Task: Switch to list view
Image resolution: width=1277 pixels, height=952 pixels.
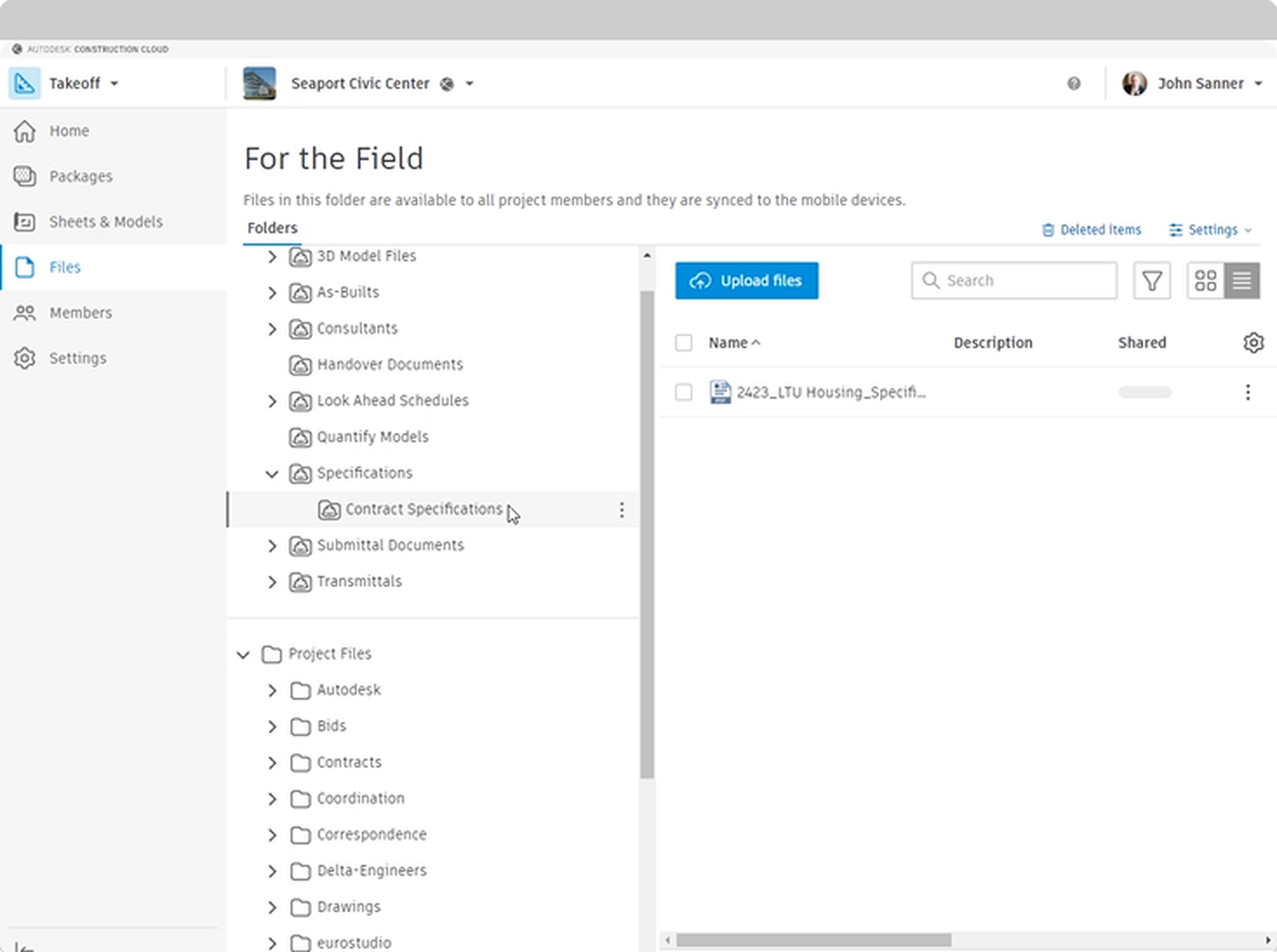Action: click(1242, 281)
